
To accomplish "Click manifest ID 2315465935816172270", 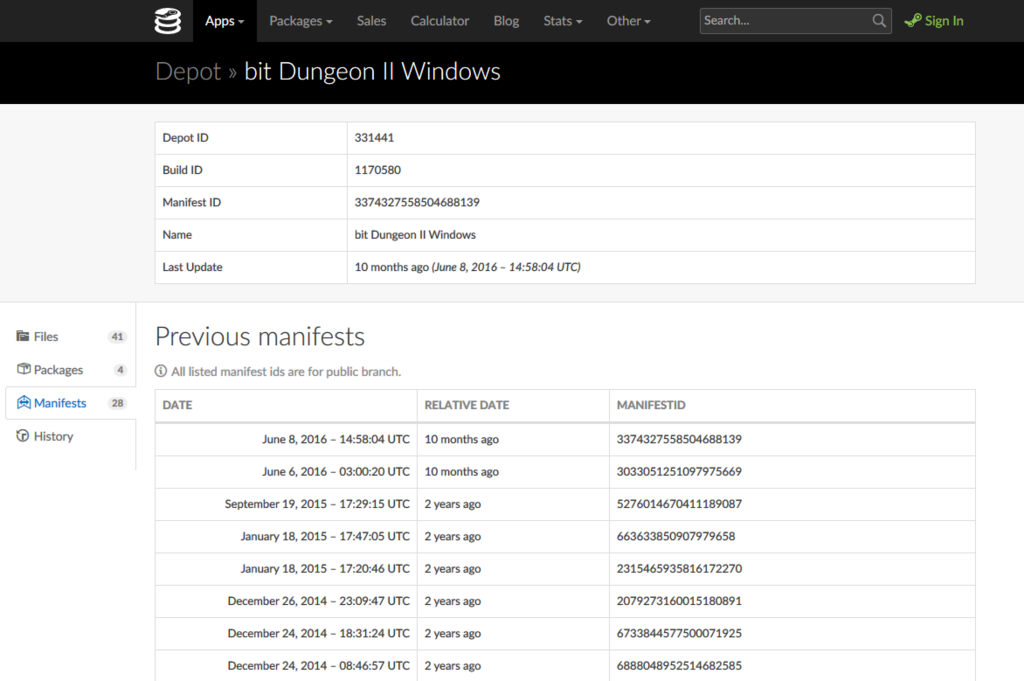I will (x=679, y=569).
